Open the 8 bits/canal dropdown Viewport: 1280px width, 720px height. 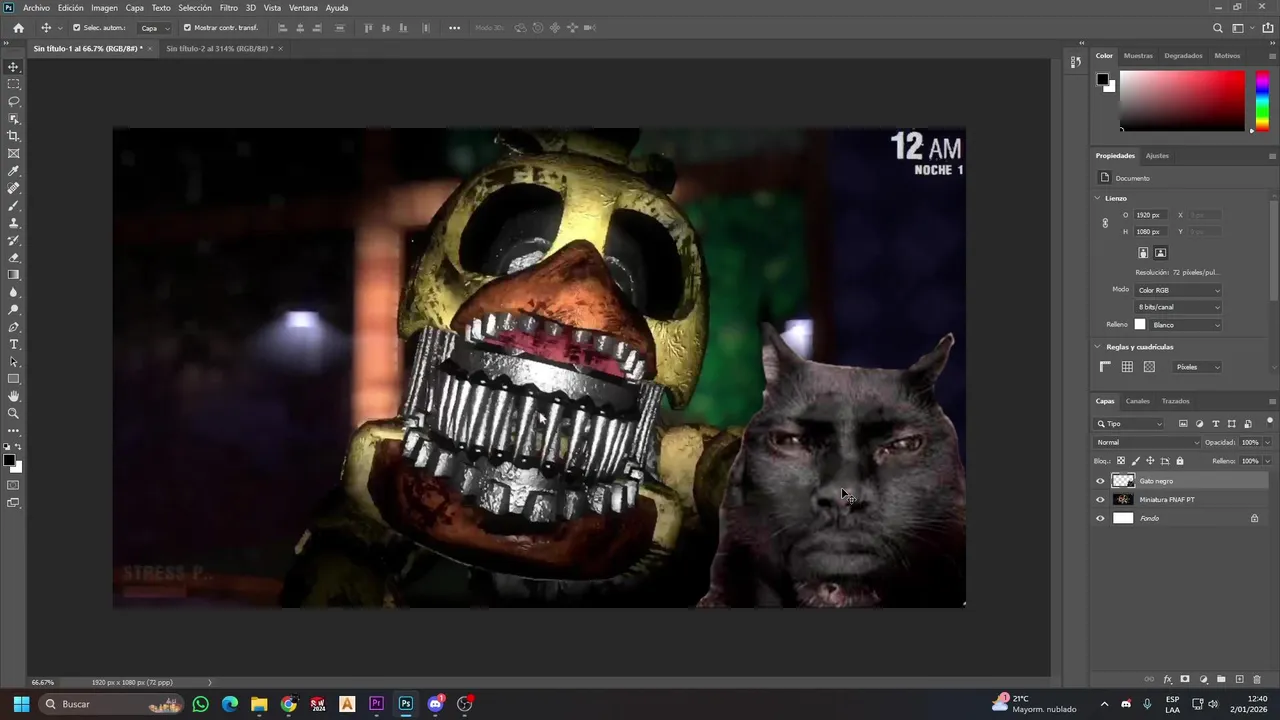1178,307
